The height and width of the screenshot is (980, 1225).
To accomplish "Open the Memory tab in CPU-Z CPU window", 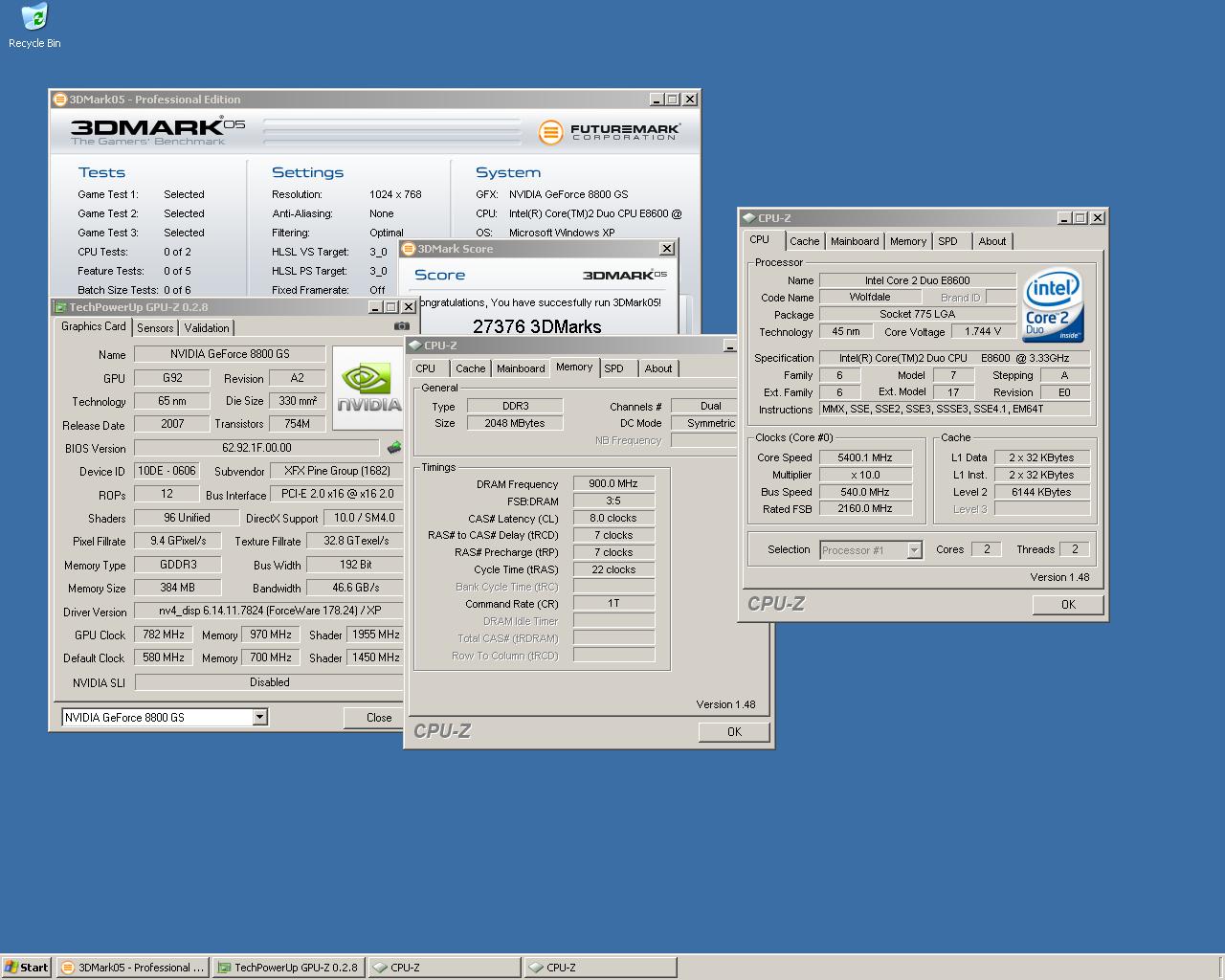I will coord(907,241).
